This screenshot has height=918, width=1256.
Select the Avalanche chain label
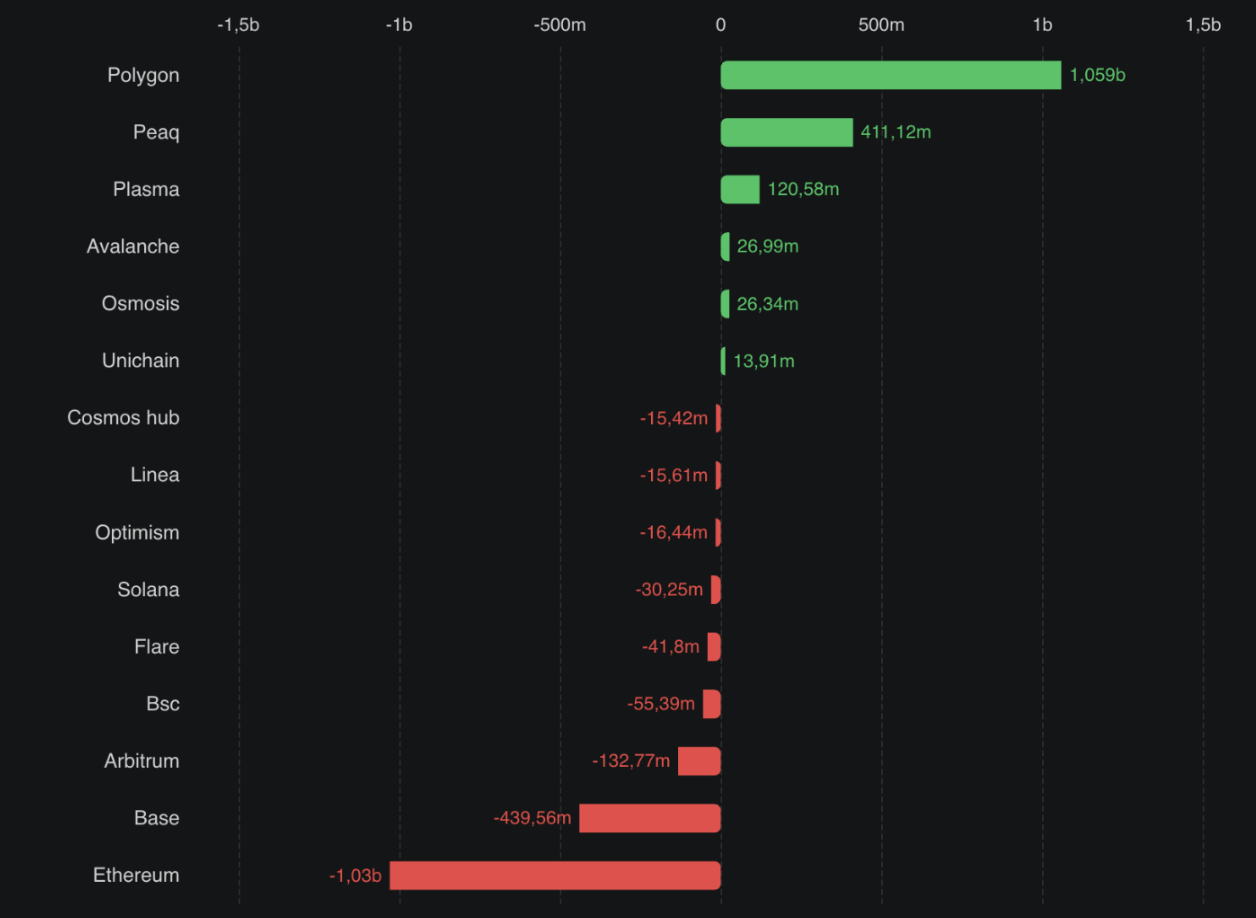point(133,246)
